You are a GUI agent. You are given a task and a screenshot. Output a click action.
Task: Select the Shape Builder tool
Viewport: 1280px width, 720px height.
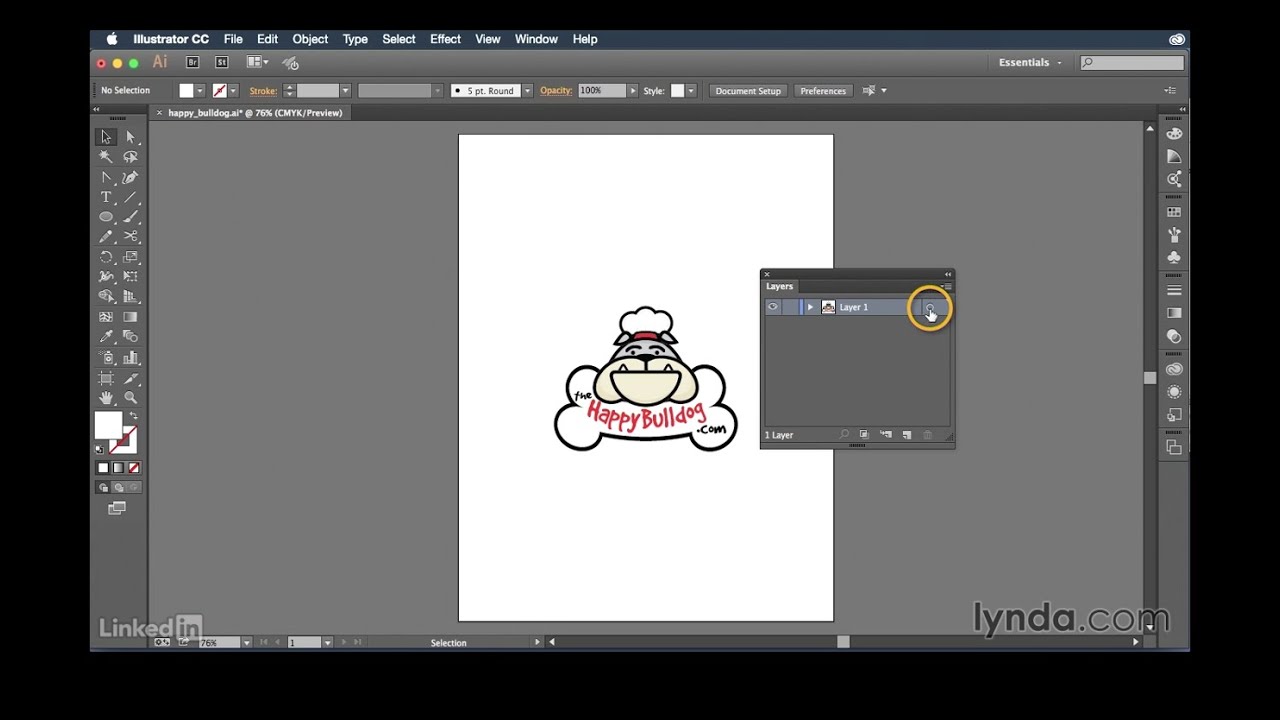(106, 297)
